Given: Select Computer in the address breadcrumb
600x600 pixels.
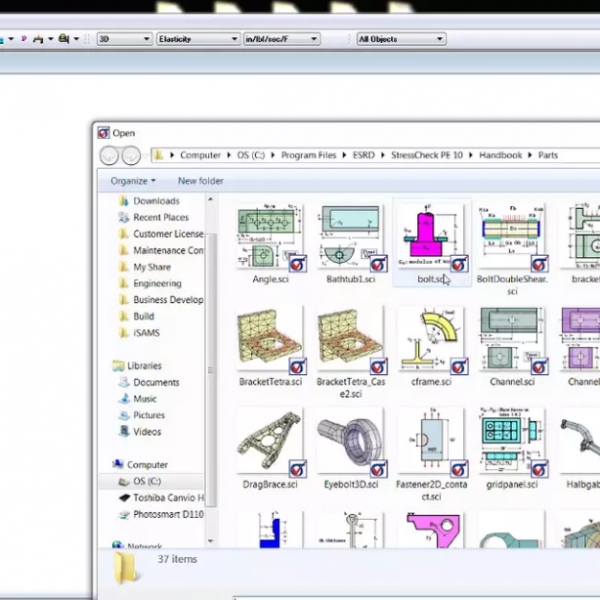Looking at the screenshot, I should click(x=201, y=155).
